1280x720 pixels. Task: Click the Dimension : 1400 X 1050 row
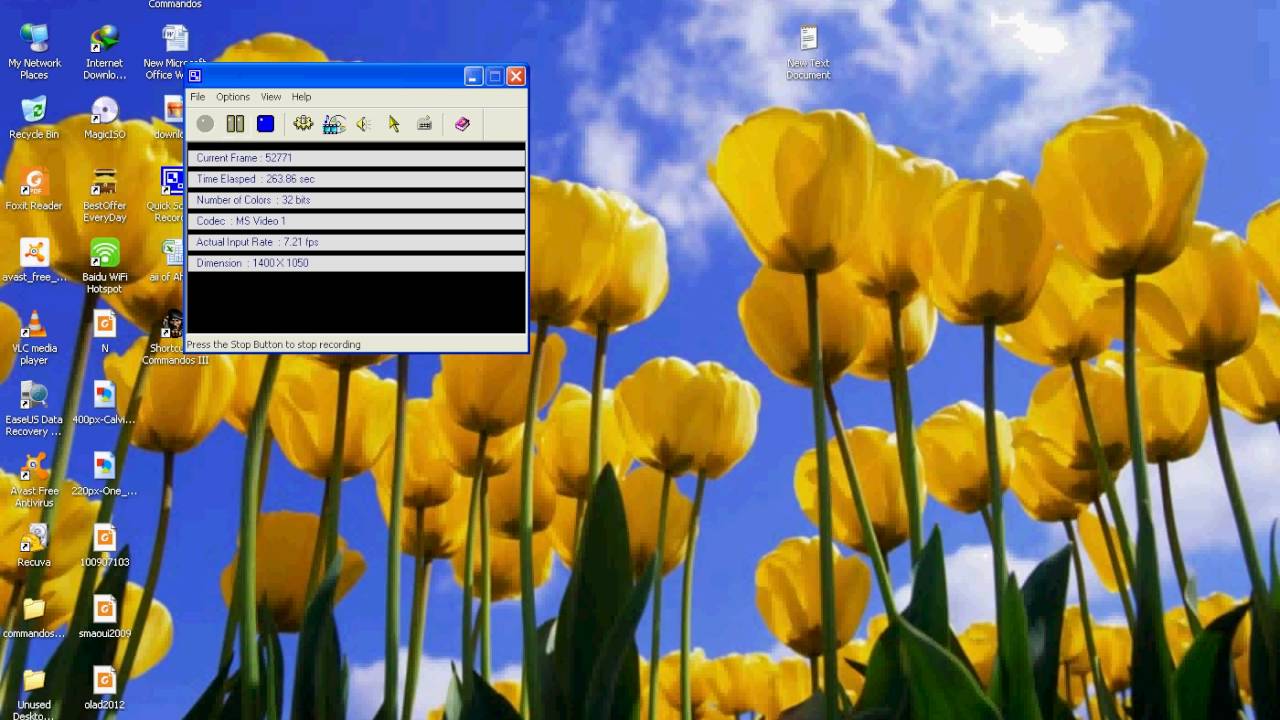coord(356,263)
